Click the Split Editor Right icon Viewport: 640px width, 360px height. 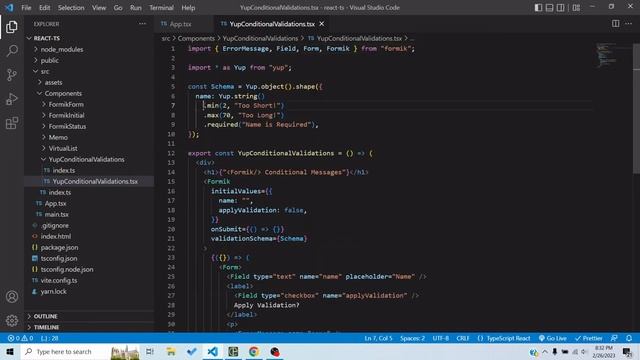[616, 24]
